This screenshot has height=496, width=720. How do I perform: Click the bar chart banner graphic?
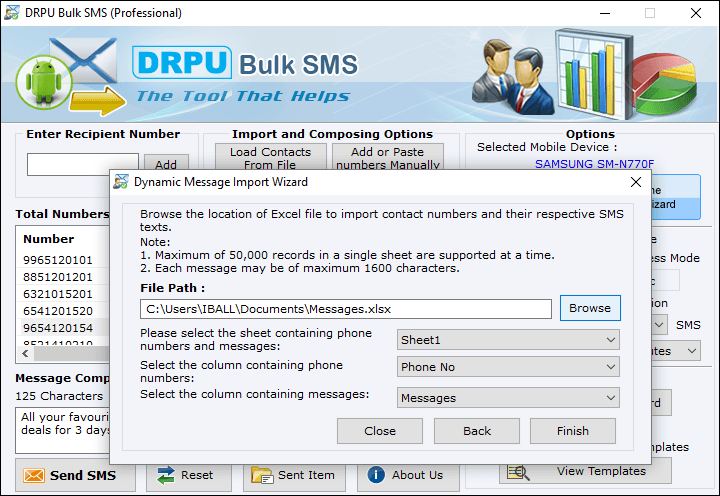pos(592,73)
